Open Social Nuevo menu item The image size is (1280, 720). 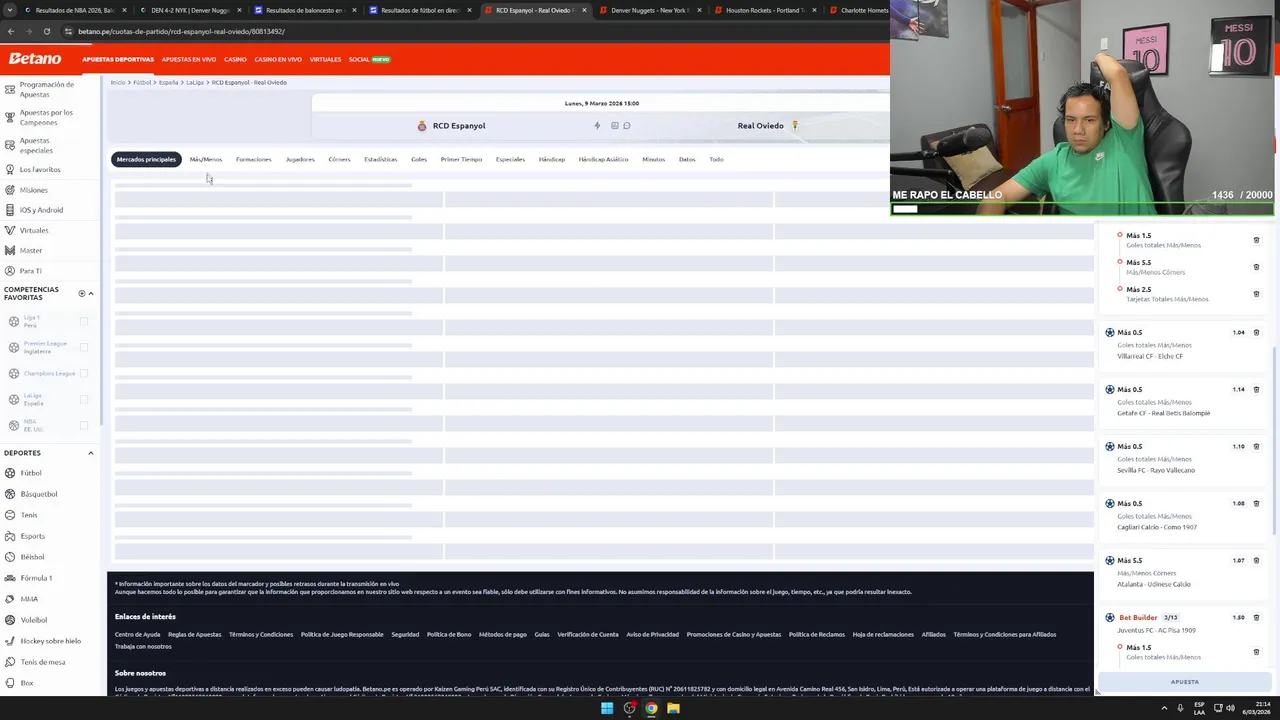pos(369,59)
